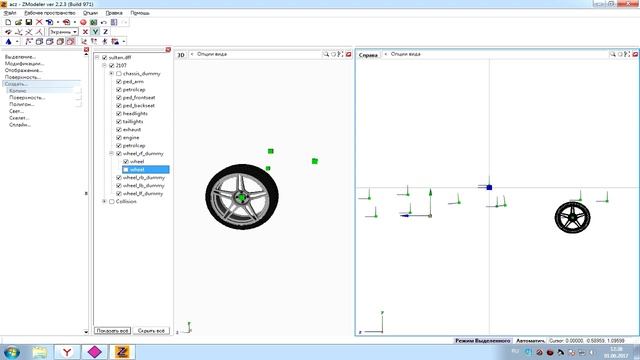Uncheck the 2107 checkbox
Image resolution: width=640 pixels, height=360 pixels.
pyautogui.click(x=111, y=65)
